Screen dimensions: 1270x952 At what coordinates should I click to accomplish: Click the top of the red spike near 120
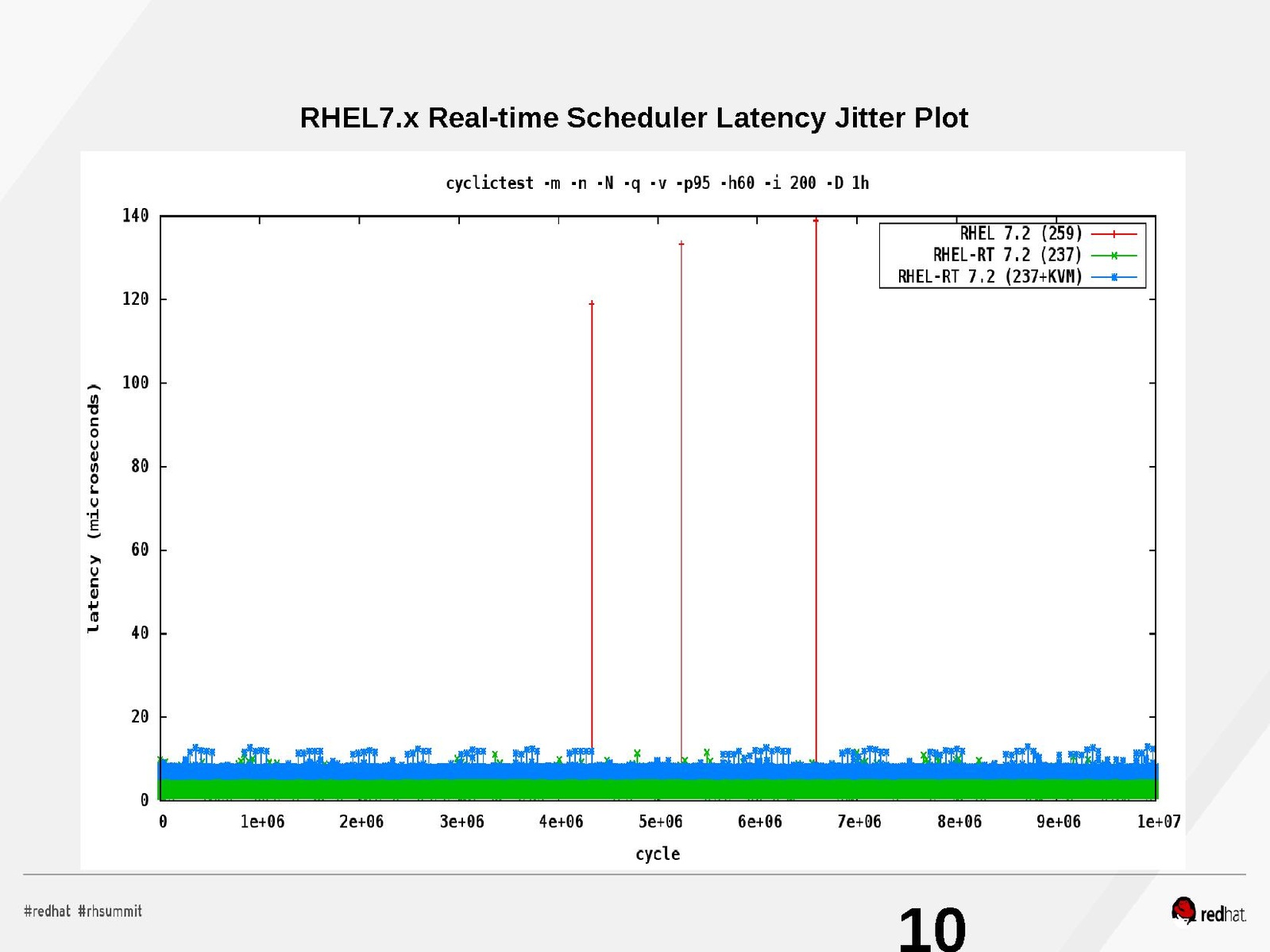[x=592, y=303]
